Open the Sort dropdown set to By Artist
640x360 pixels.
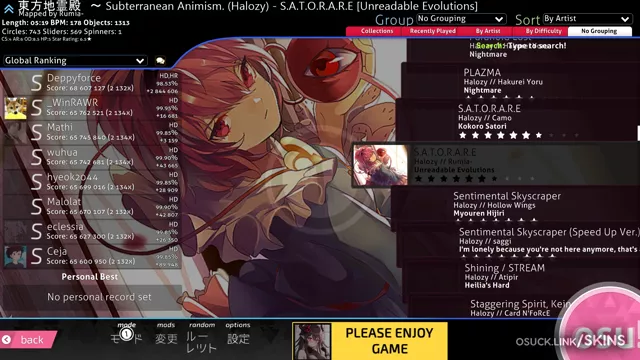[587, 19]
